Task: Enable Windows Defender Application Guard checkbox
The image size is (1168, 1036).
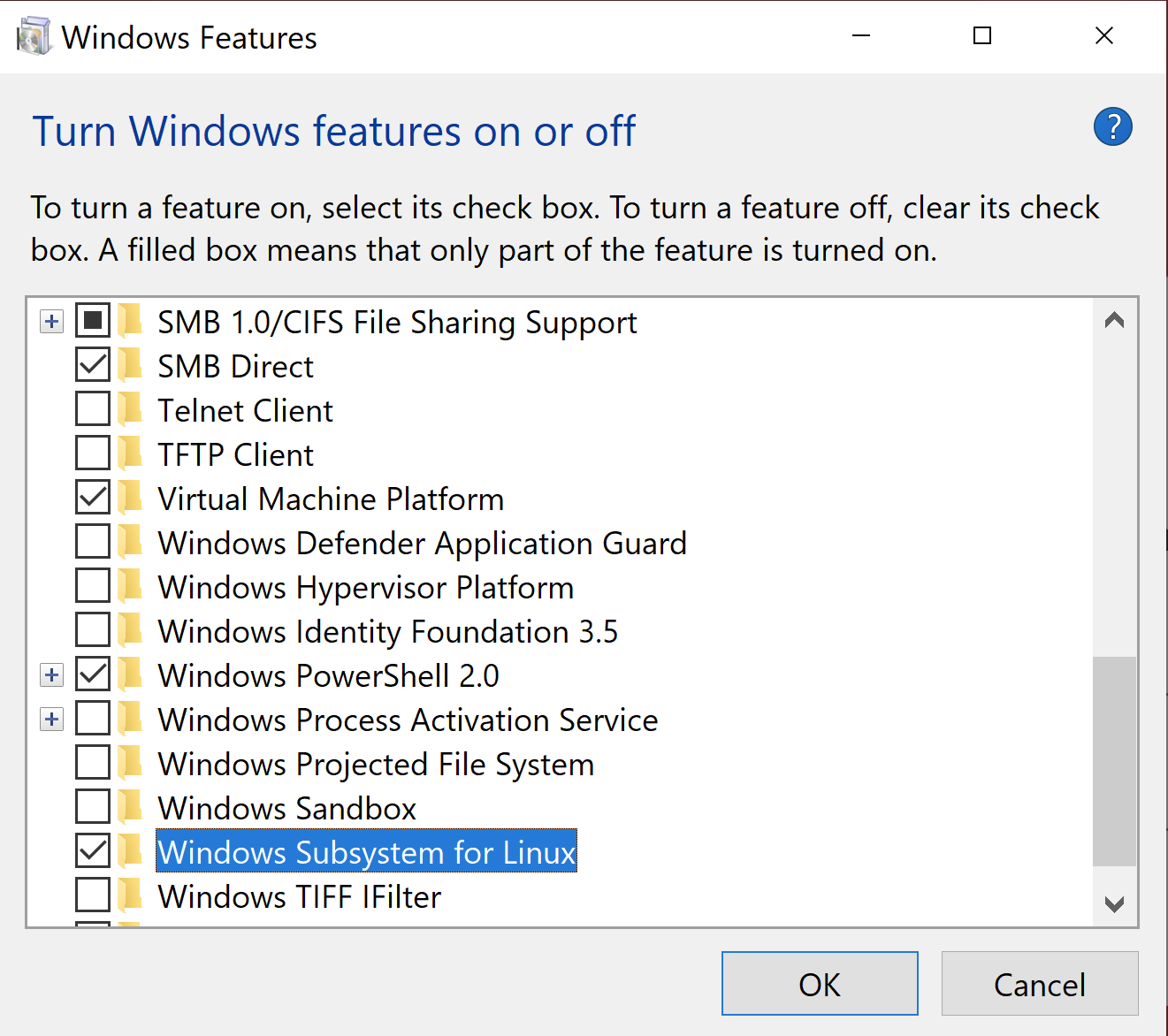Action: pyautogui.click(x=93, y=542)
